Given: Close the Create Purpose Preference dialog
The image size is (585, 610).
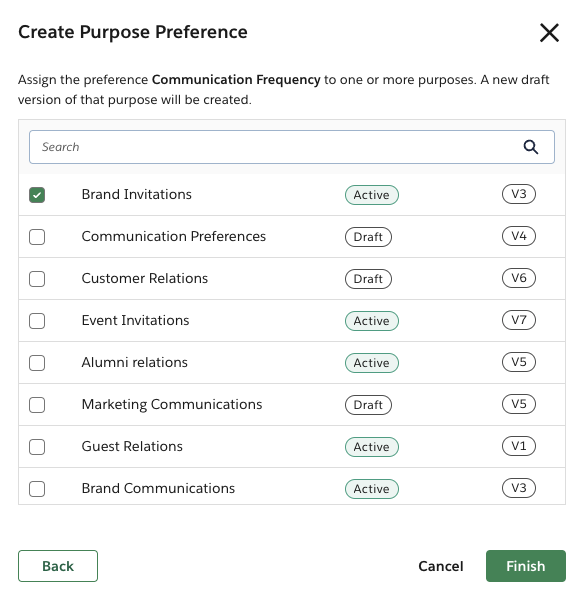Looking at the screenshot, I should (549, 32).
